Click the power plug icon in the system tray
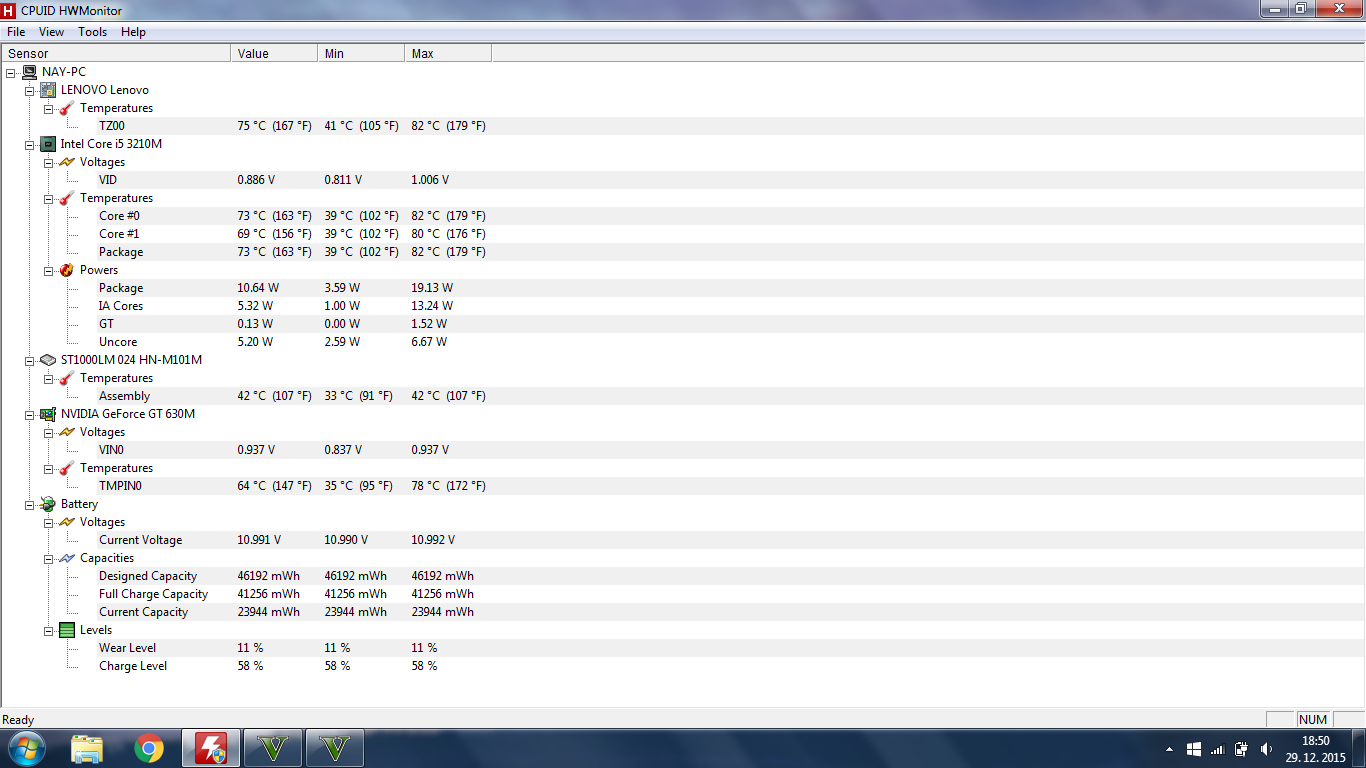Viewport: 1366px width, 768px height. (1241, 749)
